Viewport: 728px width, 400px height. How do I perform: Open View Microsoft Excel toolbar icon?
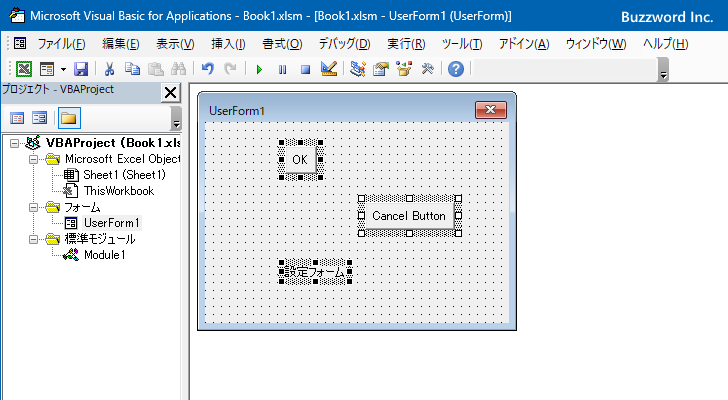tap(24, 69)
